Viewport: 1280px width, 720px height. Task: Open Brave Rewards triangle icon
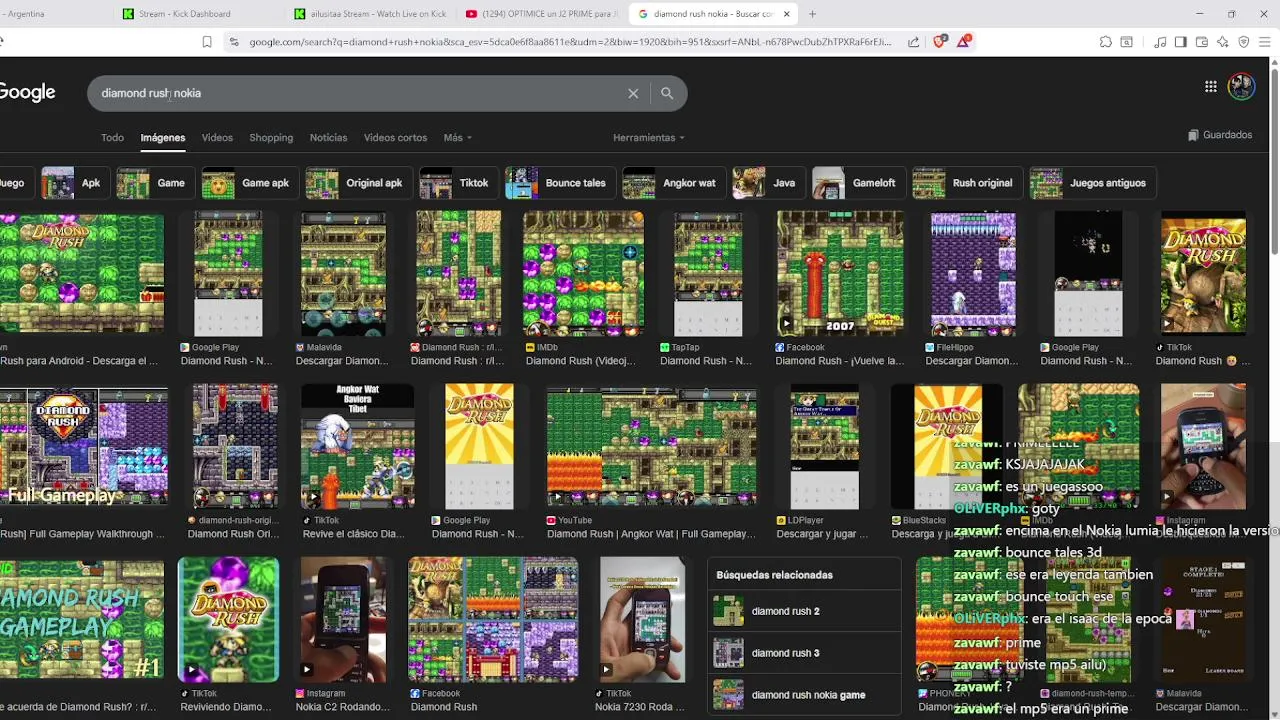click(x=963, y=42)
